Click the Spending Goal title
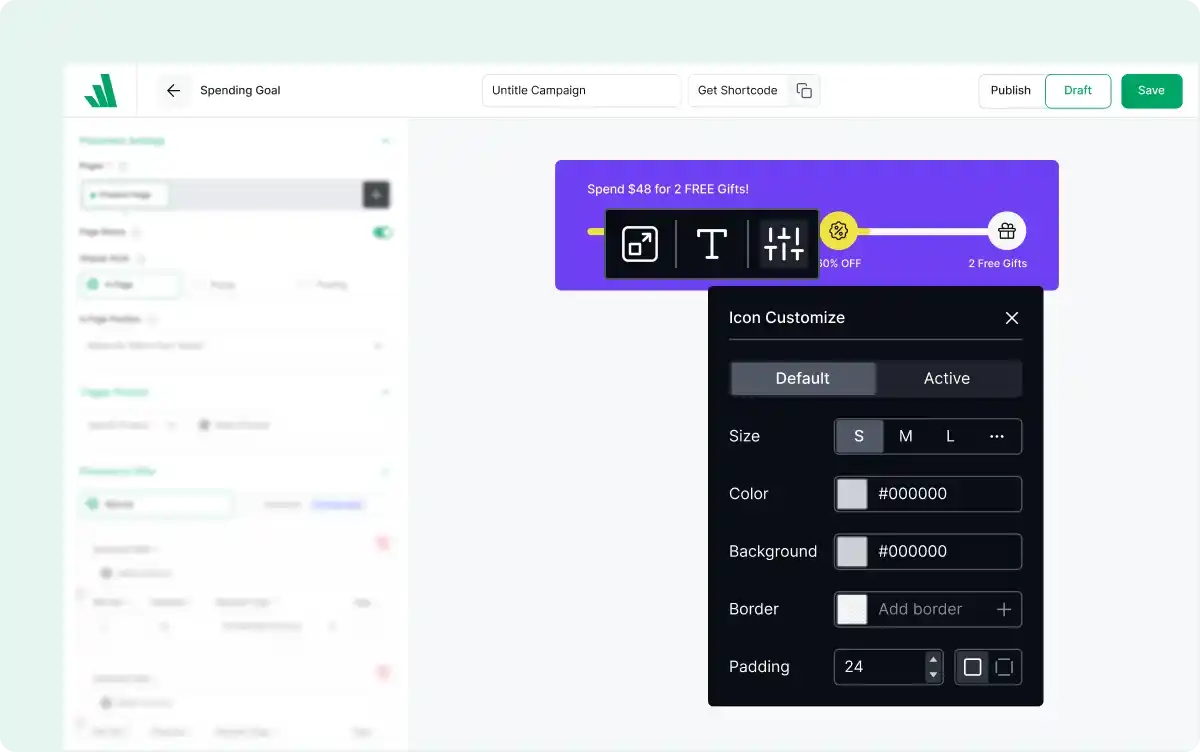Viewport: 1200px width, 752px height. (240, 90)
